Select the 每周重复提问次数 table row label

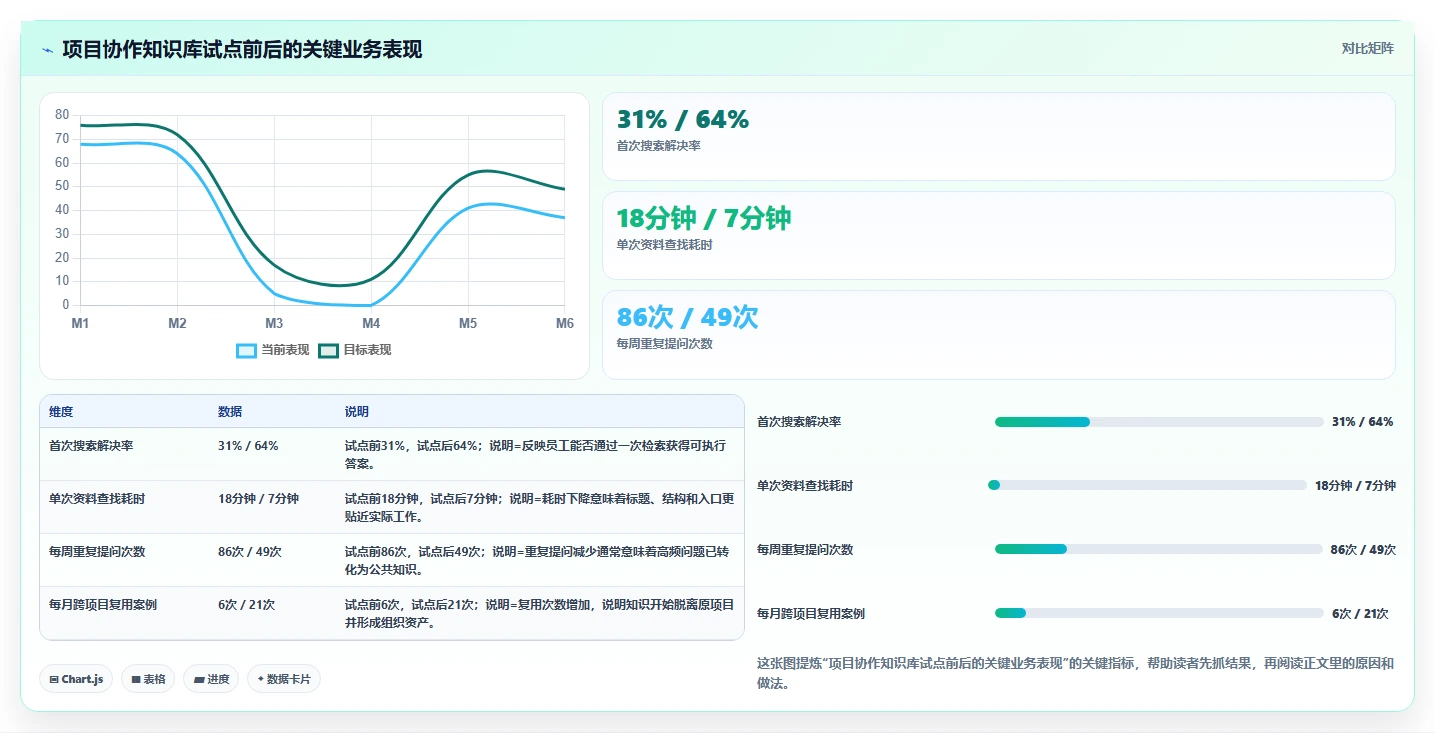[x=97, y=551]
